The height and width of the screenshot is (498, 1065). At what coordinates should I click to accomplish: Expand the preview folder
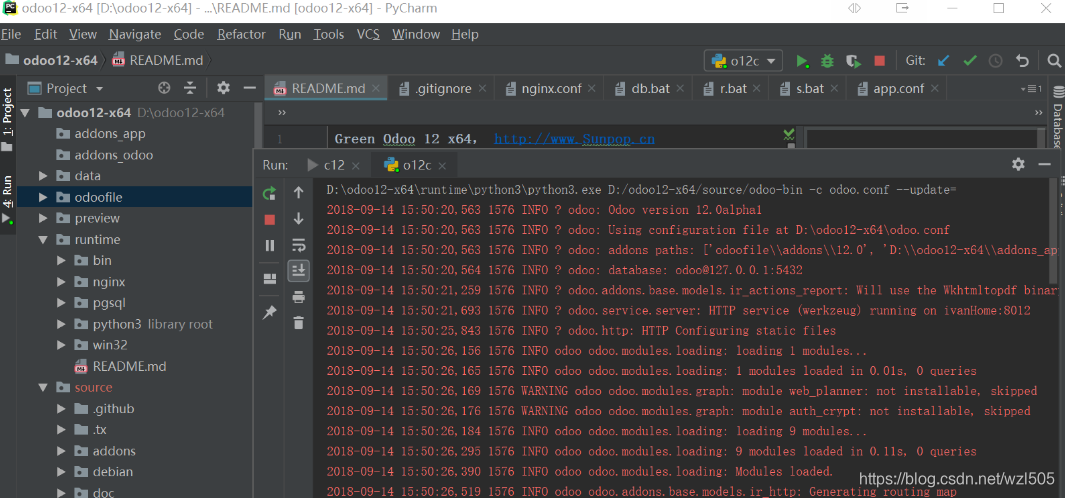[43, 219]
